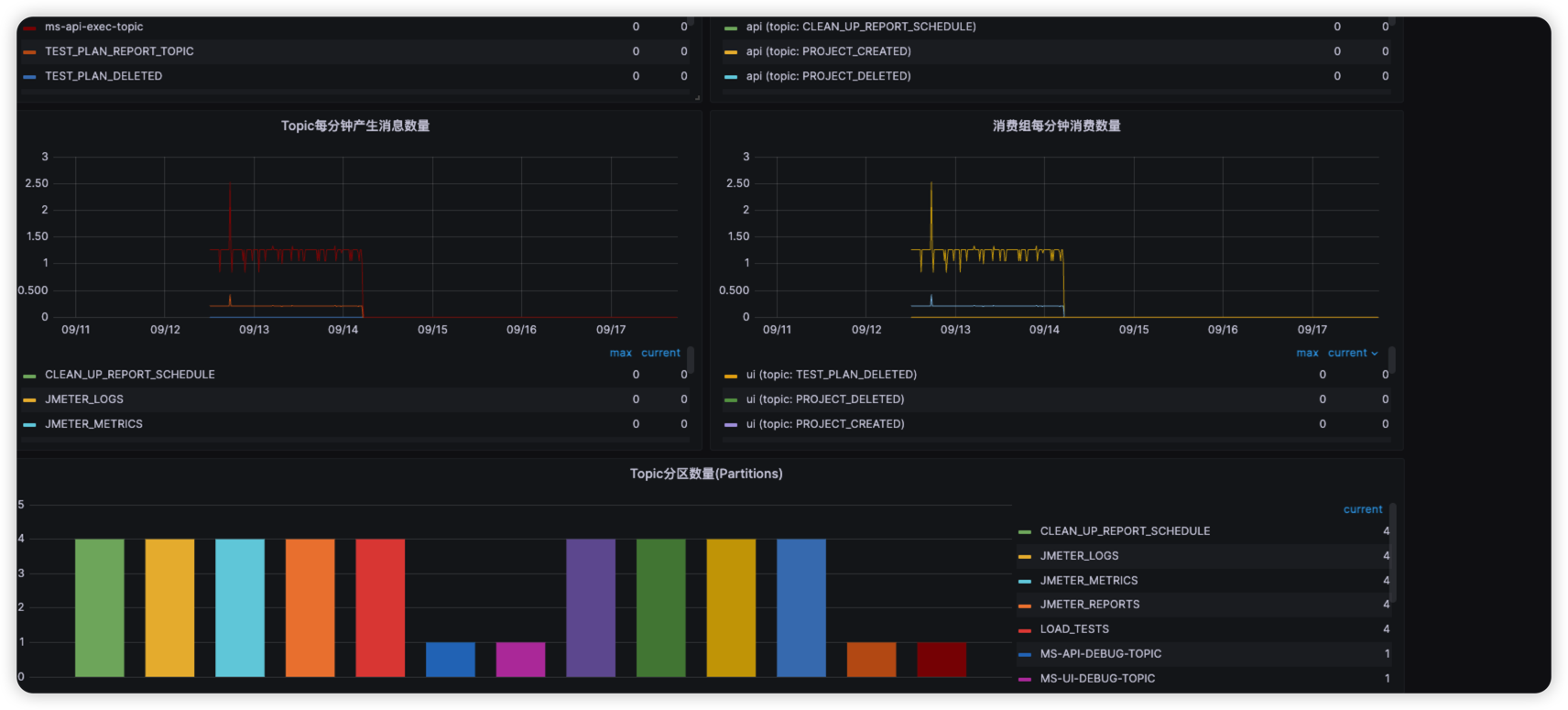Click the purple bar in Partitions chart
Viewport: 1568px width, 710px height.
(591, 608)
